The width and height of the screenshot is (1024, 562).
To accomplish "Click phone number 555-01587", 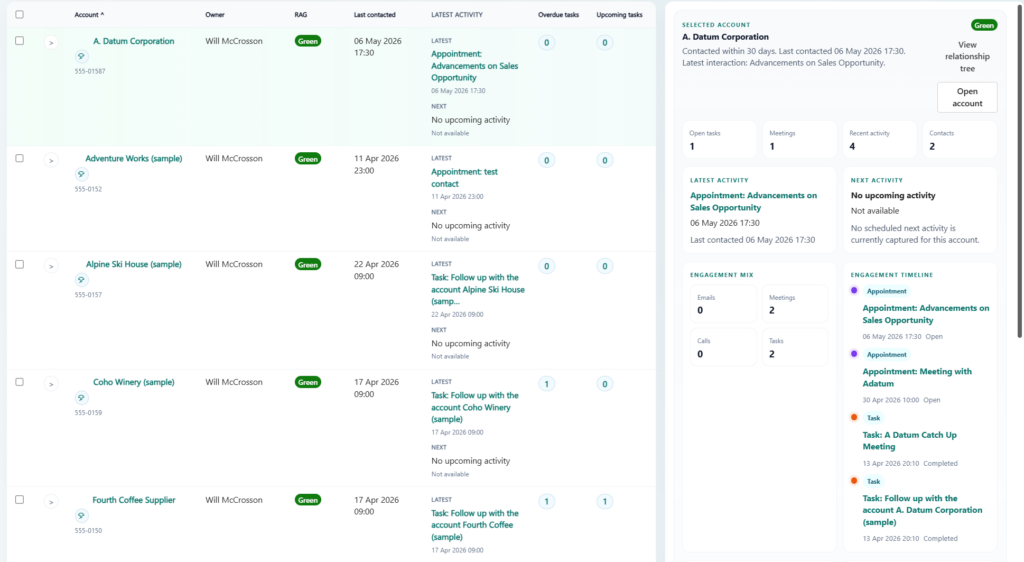I will [x=89, y=71].
